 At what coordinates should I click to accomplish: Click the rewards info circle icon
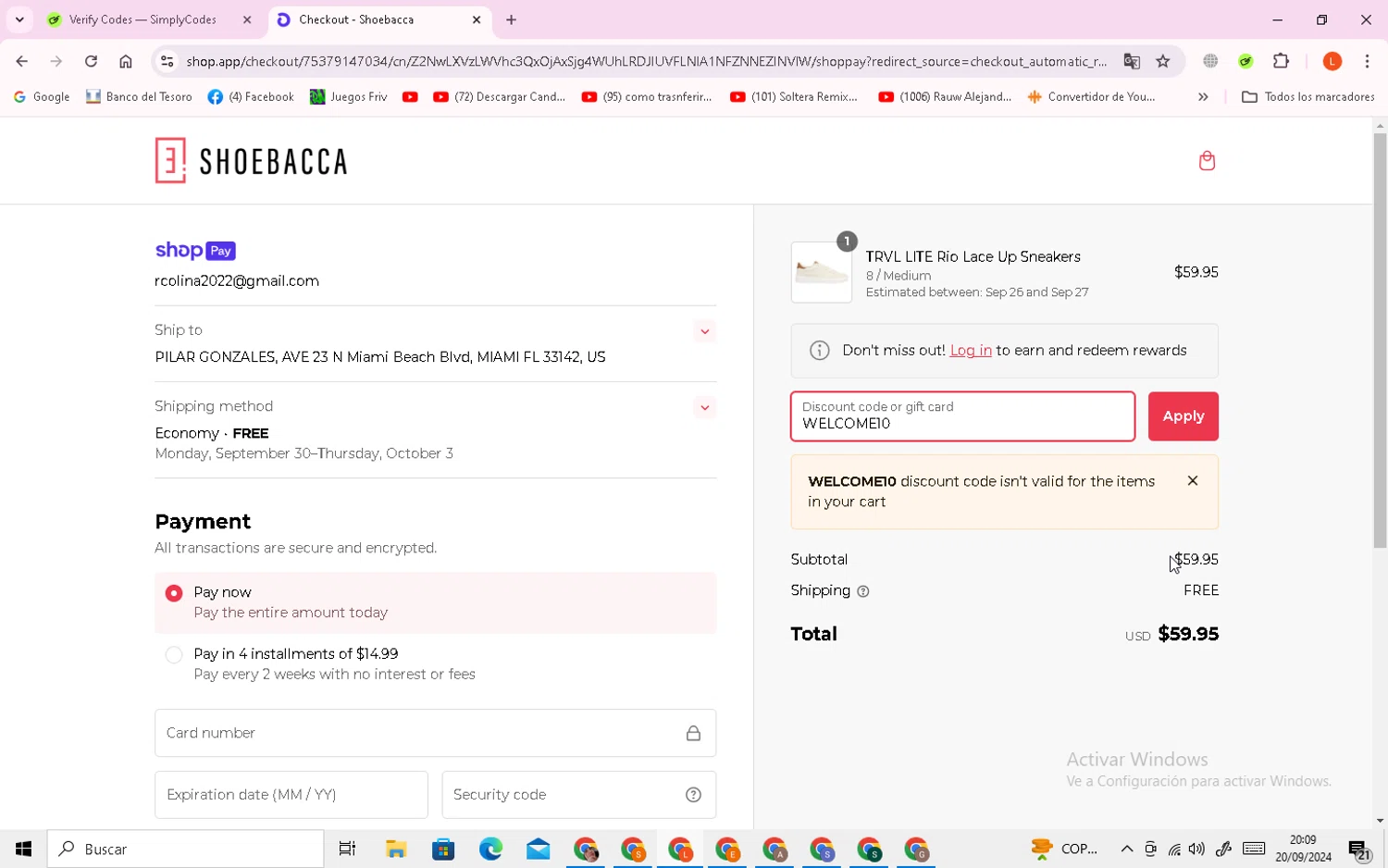pyautogui.click(x=819, y=351)
